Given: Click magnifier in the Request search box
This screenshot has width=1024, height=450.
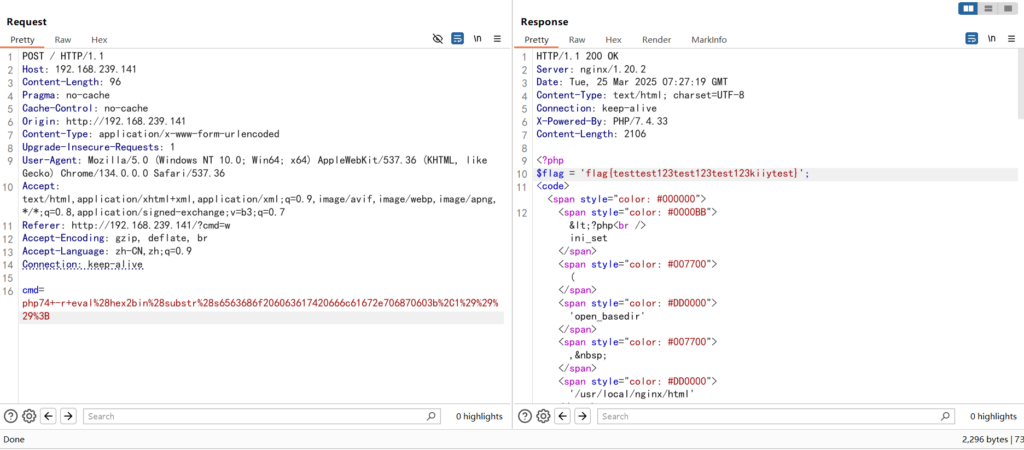Looking at the screenshot, I should click(431, 416).
